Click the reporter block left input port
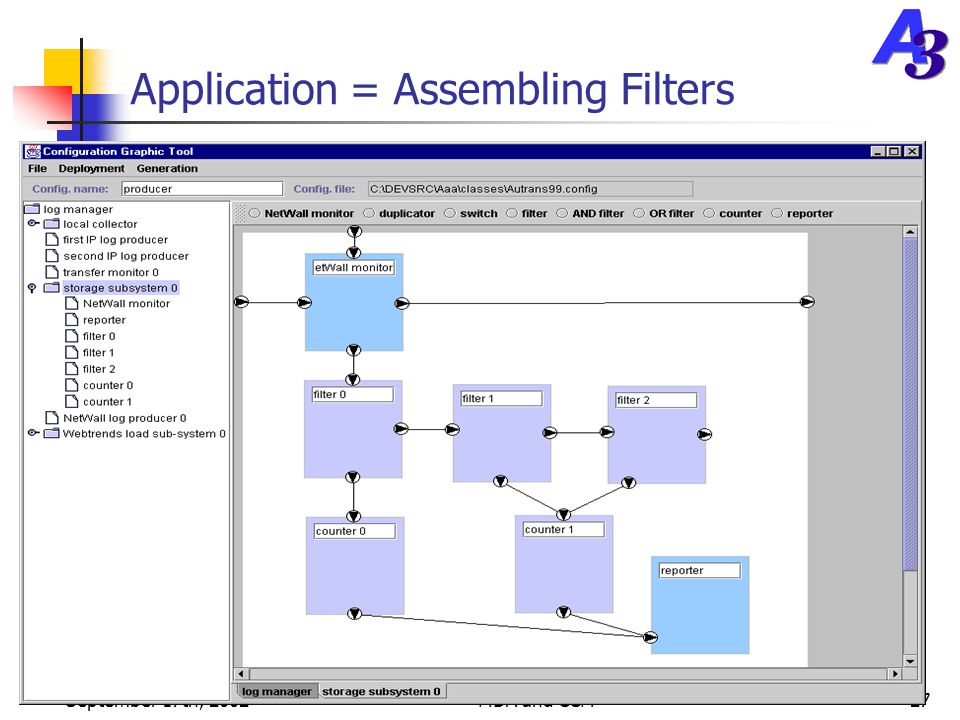This screenshot has height=720, width=960. coord(650,637)
